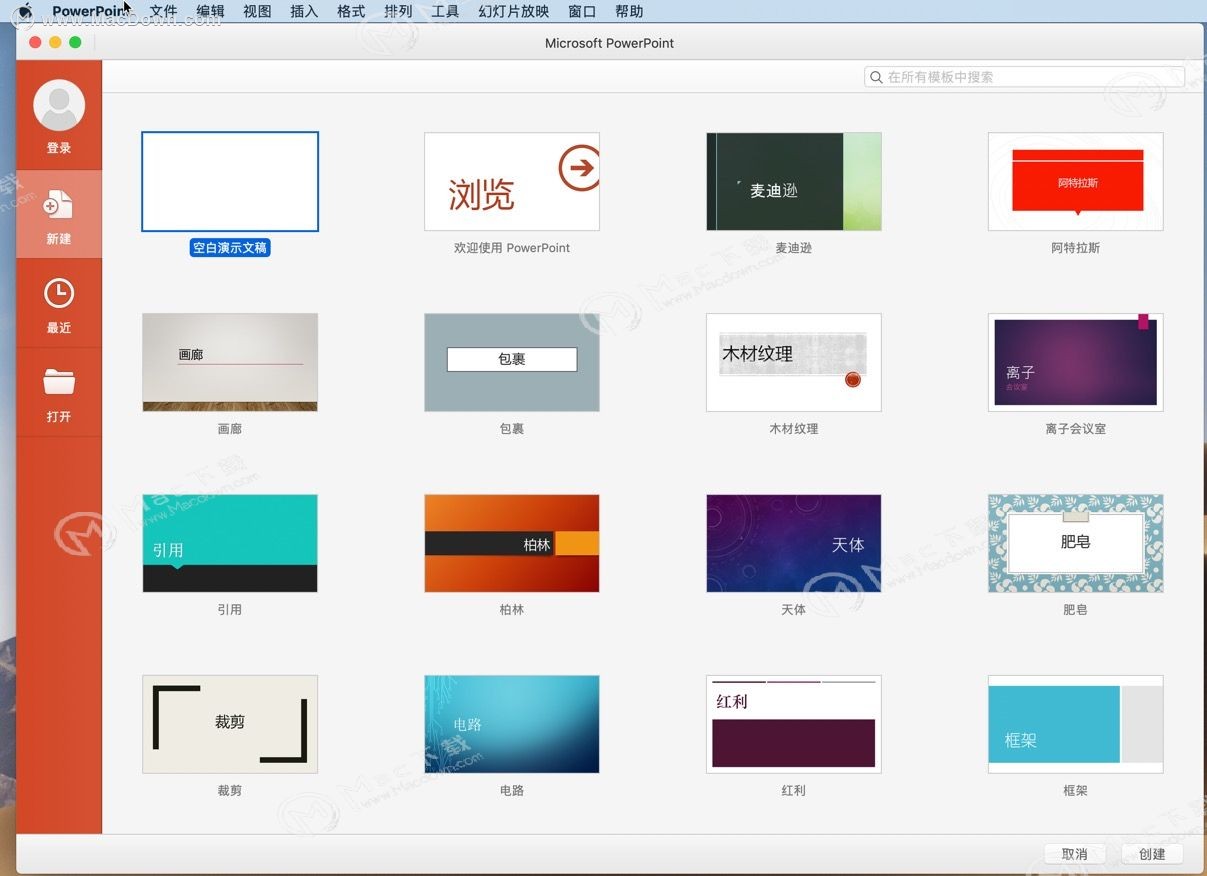Choose the 柏林 orange template thumbnail
This screenshot has height=876, width=1207.
512,543
